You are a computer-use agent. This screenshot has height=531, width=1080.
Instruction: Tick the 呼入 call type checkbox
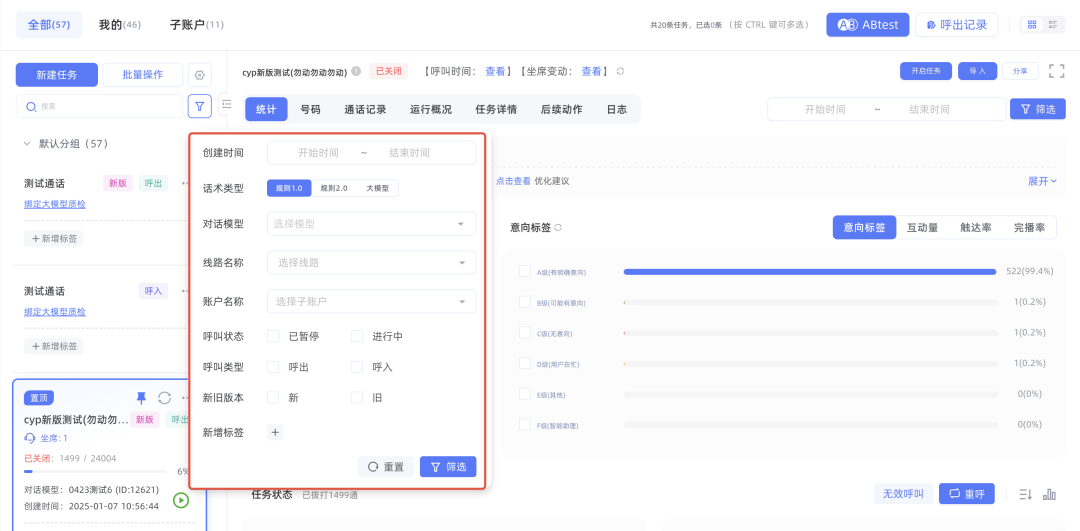click(x=357, y=367)
